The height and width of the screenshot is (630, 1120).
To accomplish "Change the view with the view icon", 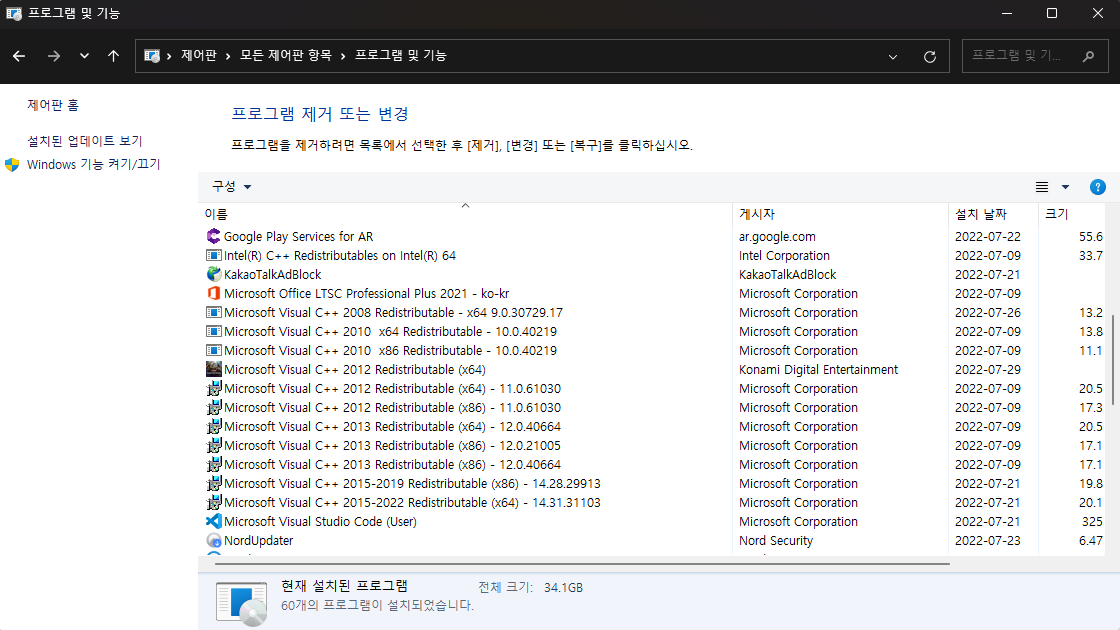I will (x=1042, y=187).
